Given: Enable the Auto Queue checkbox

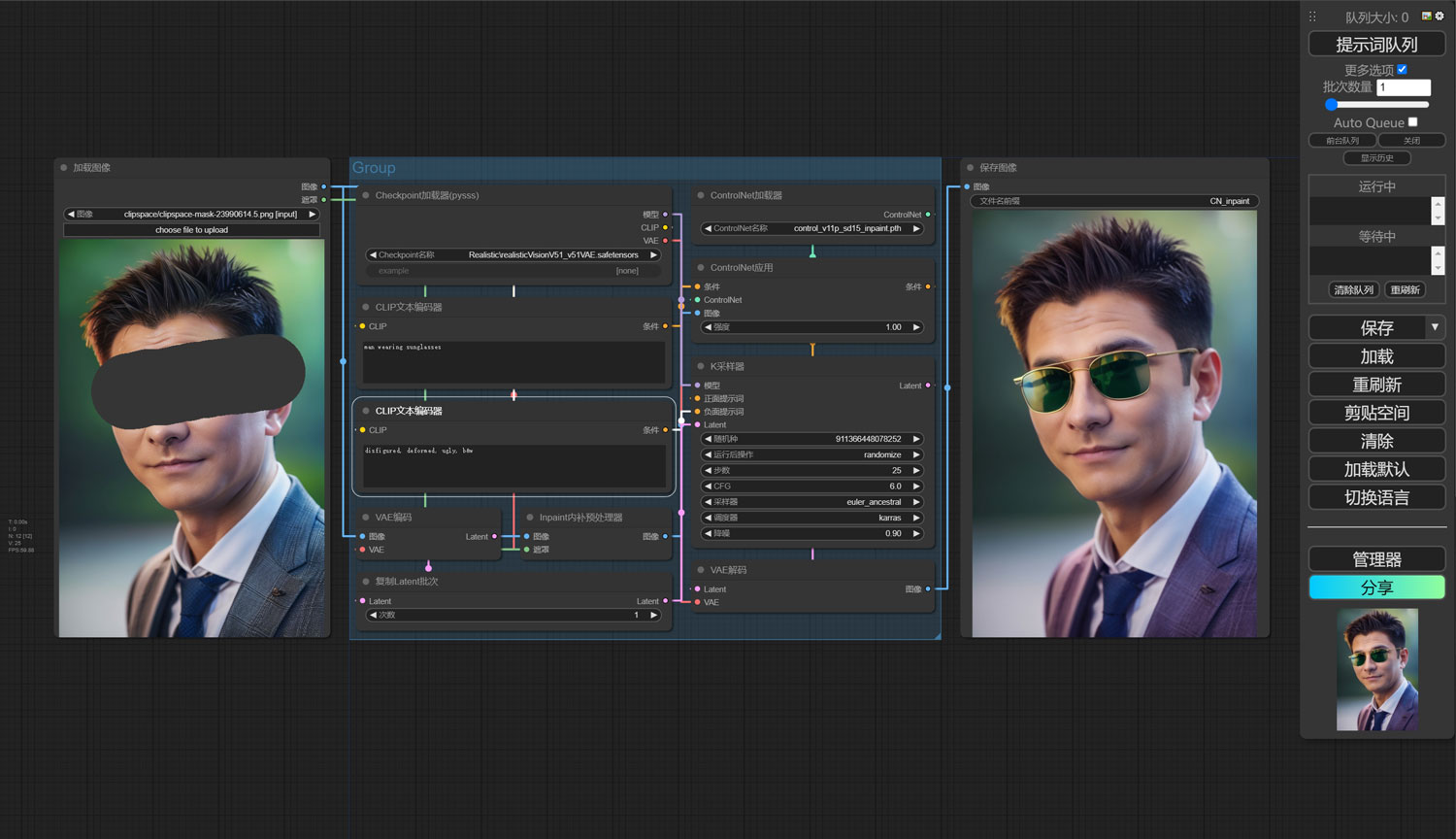Looking at the screenshot, I should tap(1412, 121).
